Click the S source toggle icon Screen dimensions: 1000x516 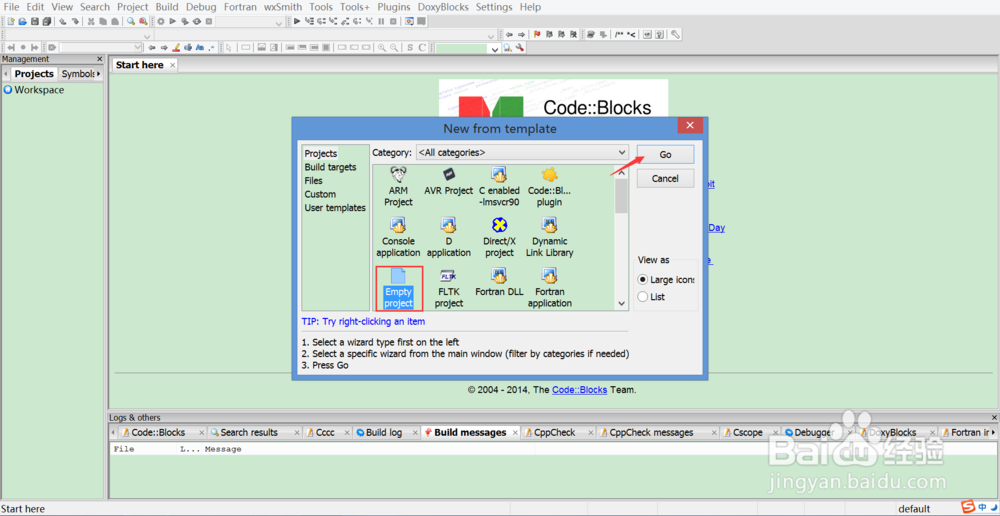410,47
